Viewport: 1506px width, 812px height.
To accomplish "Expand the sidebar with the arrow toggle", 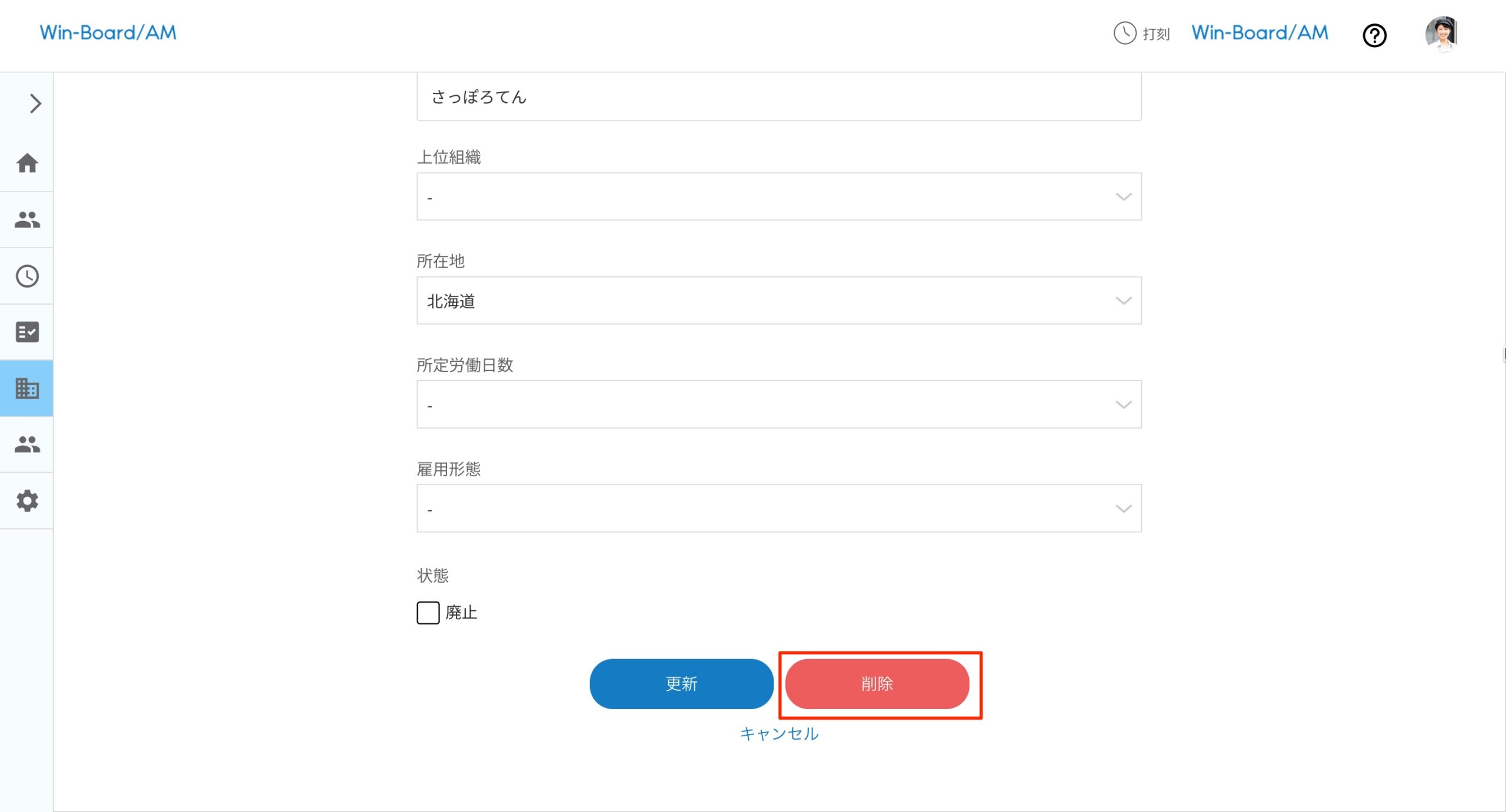I will tap(34, 103).
